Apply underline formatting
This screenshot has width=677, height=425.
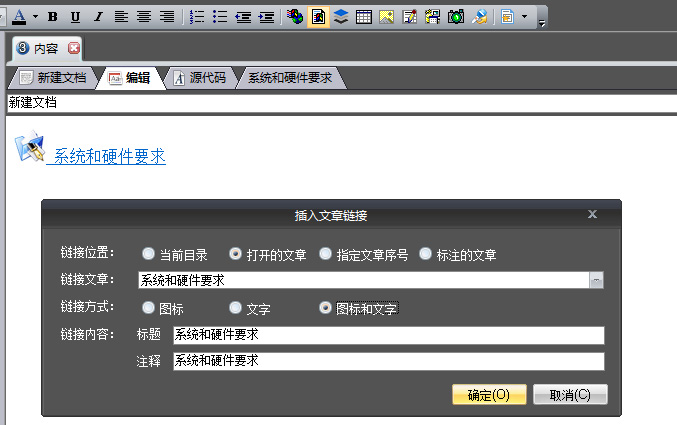pos(75,17)
